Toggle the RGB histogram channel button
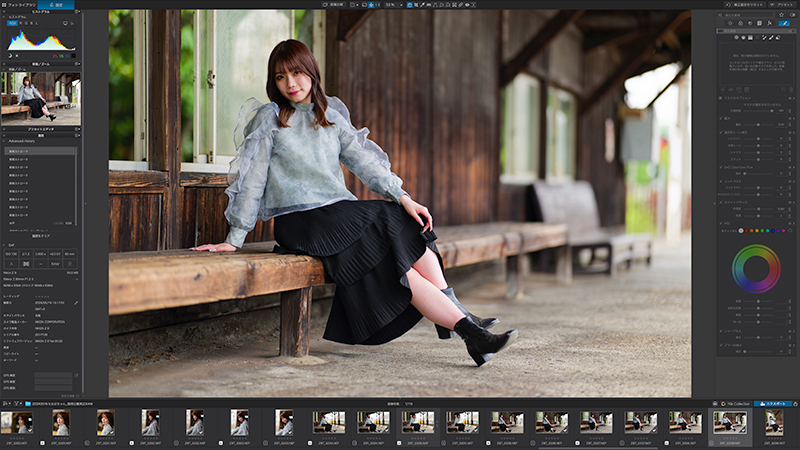This screenshot has width=800, height=450. [x=12, y=23]
